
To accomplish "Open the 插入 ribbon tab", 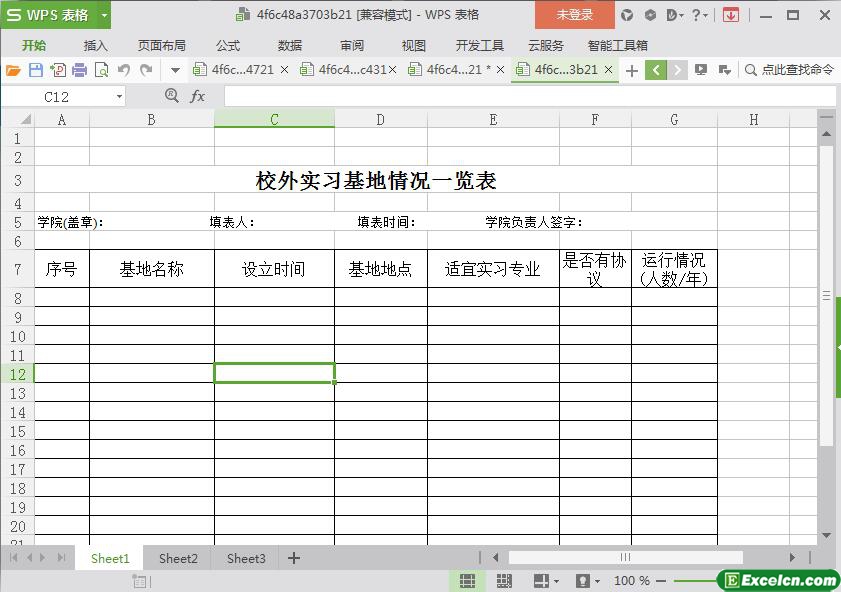I will [96, 45].
